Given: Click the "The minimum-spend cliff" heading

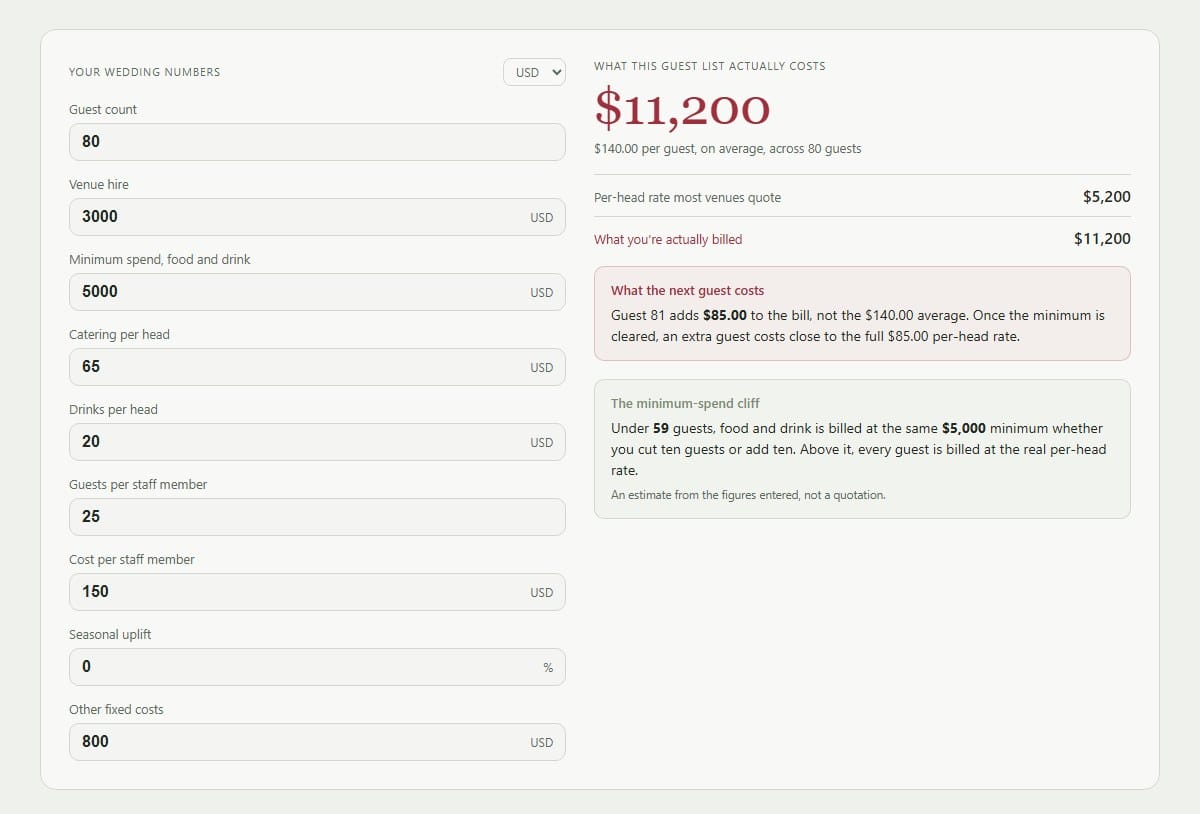Looking at the screenshot, I should pyautogui.click(x=685, y=404).
